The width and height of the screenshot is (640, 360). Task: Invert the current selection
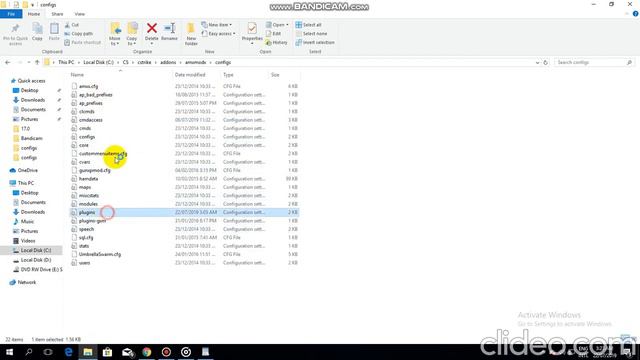[315, 42]
